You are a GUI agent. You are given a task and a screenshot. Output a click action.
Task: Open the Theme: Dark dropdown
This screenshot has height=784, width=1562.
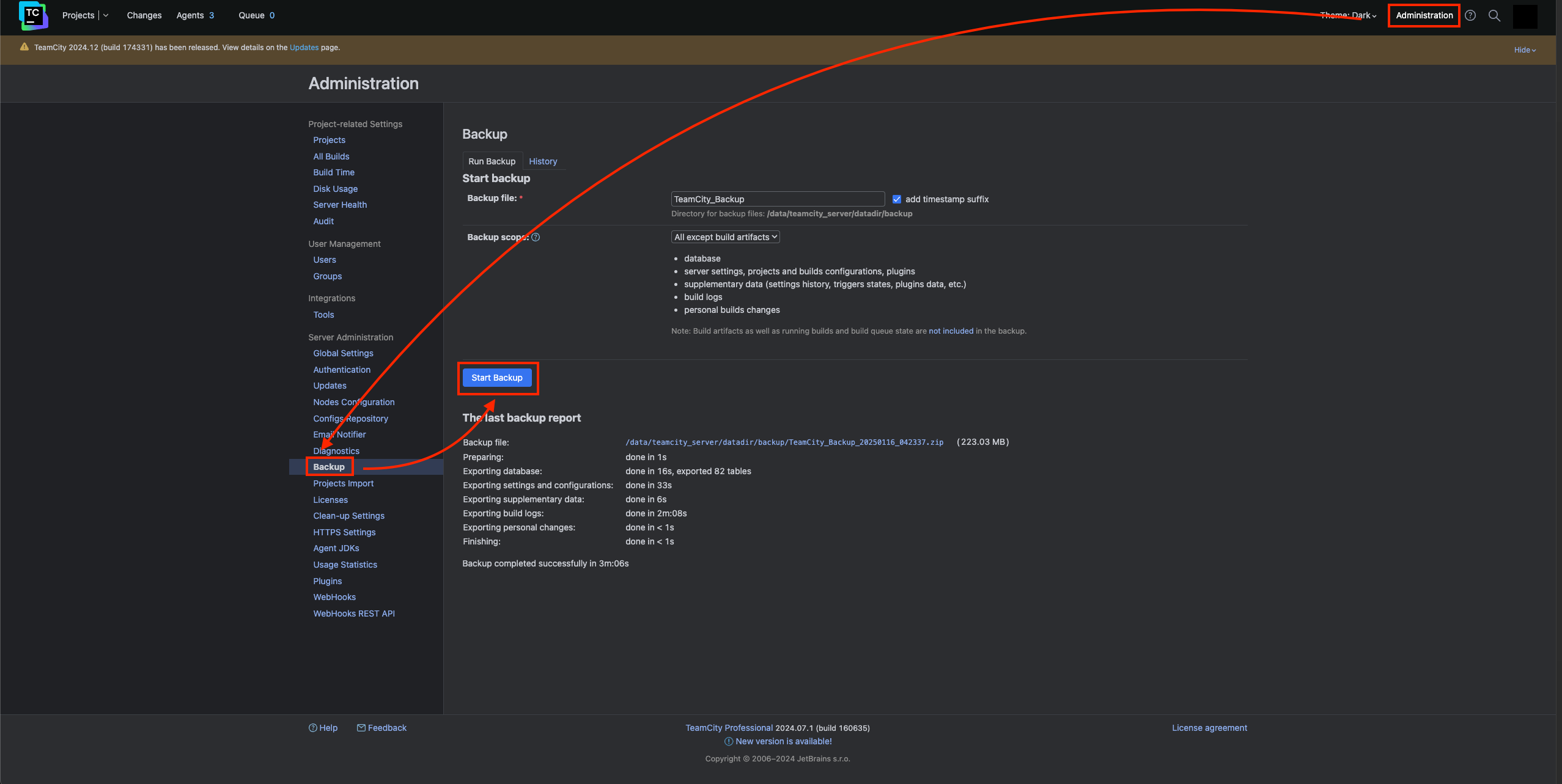(x=1348, y=16)
